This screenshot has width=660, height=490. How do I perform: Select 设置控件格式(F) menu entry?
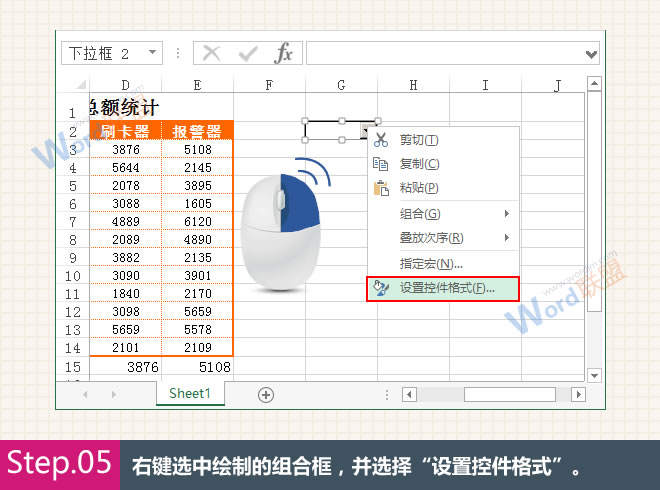[x=446, y=288]
